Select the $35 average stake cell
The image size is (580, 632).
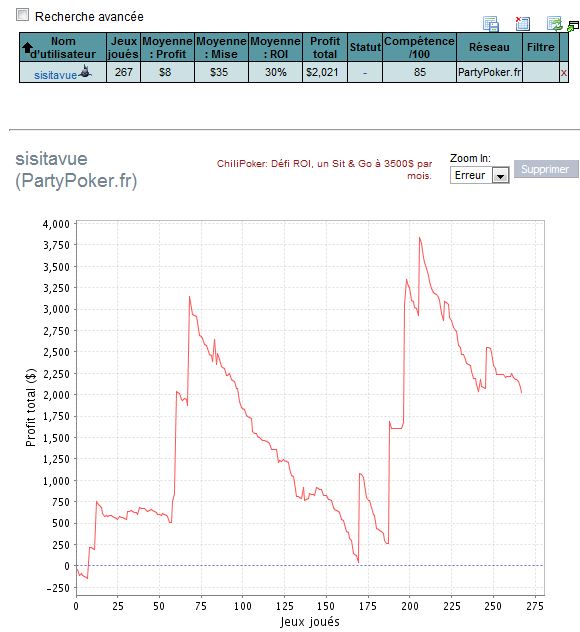221,72
